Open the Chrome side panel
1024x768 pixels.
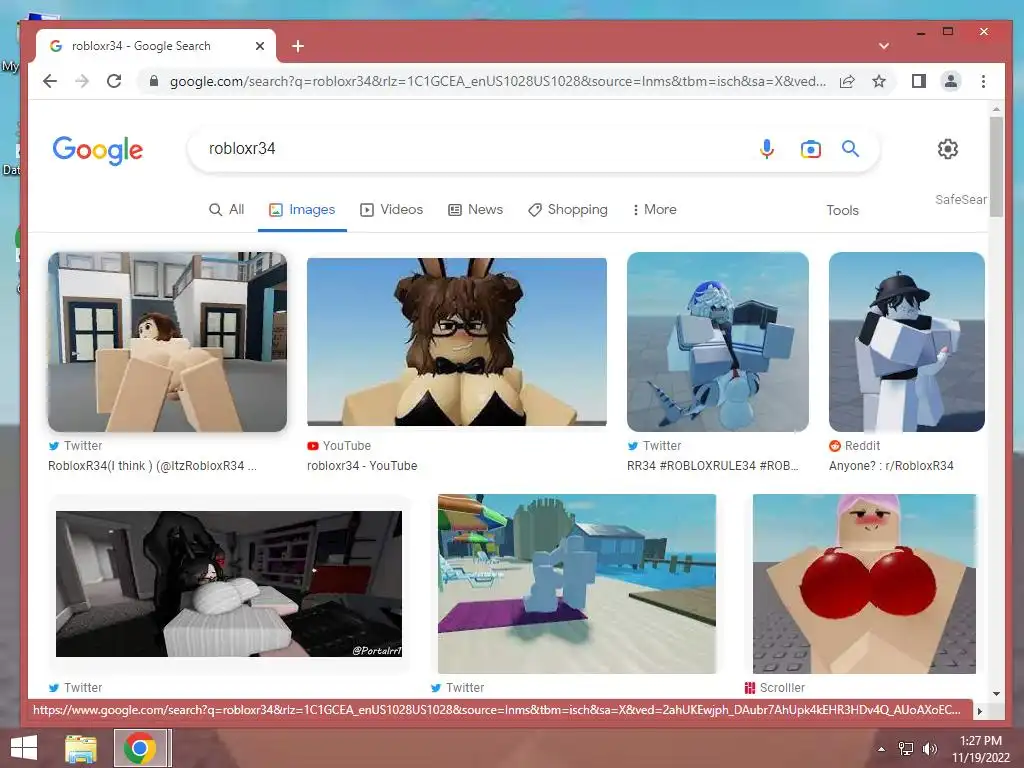click(919, 81)
